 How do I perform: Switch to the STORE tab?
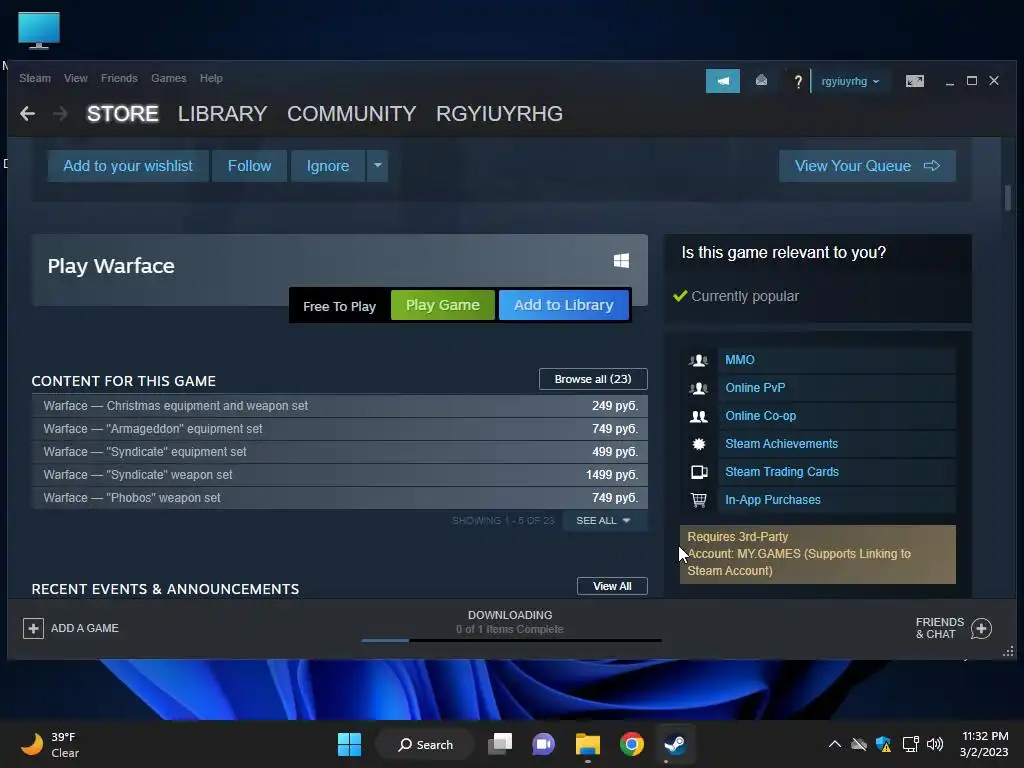(123, 114)
